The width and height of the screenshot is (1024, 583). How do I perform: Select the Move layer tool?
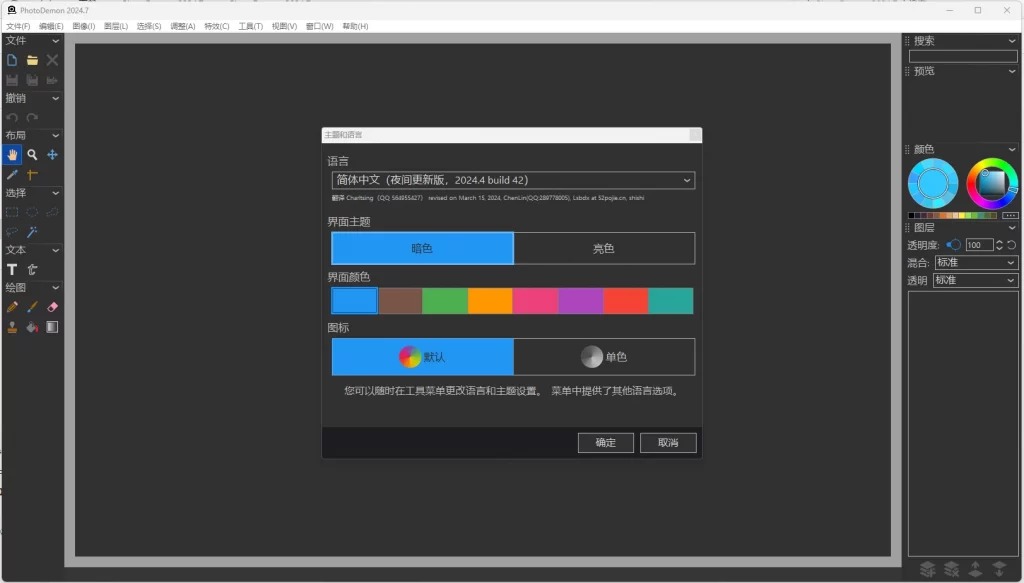pyautogui.click(x=52, y=155)
